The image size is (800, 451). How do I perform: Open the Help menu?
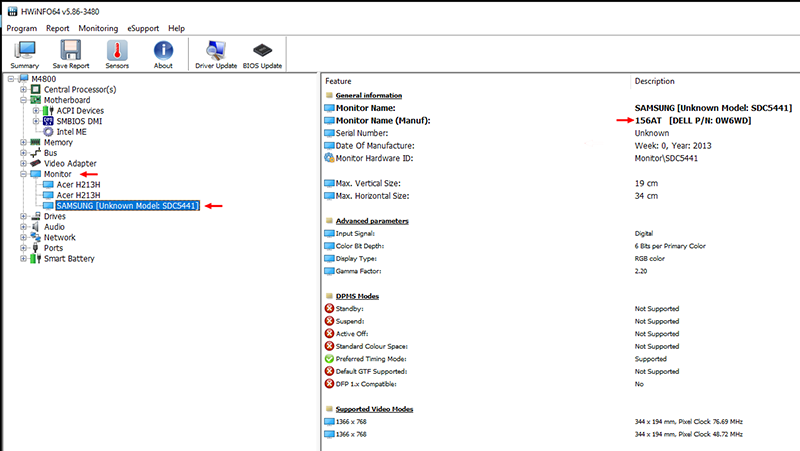177,28
